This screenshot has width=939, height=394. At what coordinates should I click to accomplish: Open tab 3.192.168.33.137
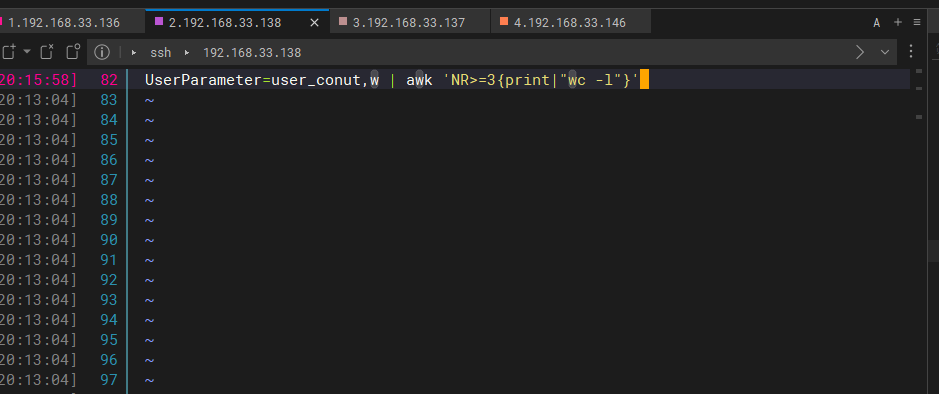click(409, 23)
